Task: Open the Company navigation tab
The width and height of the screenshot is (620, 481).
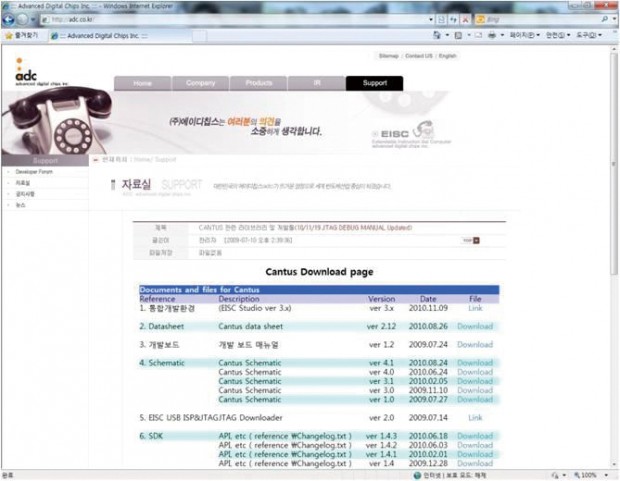Action: tap(200, 83)
